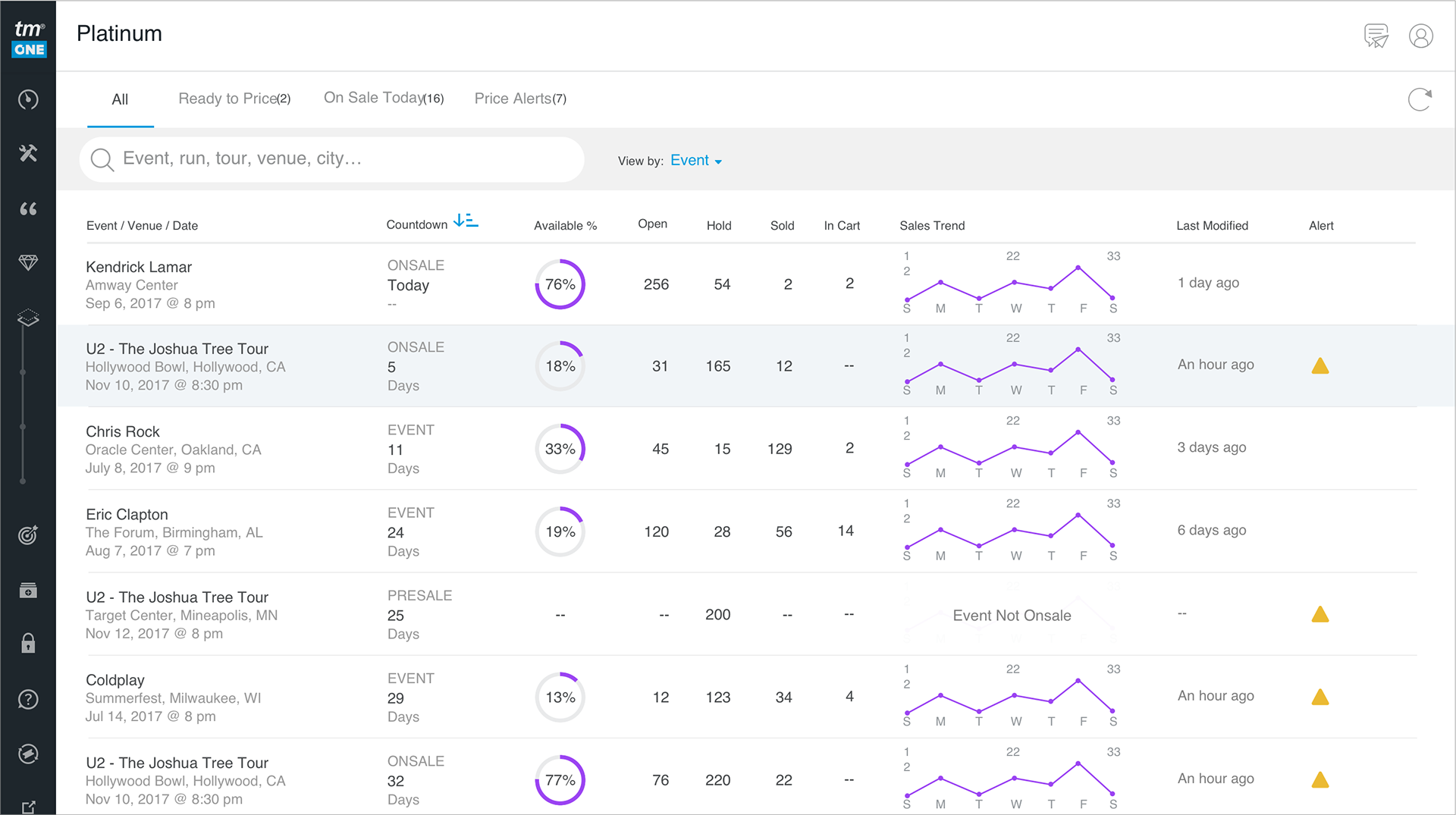Open the compass explore sidebar icon
This screenshot has height=815, width=1456.
pyautogui.click(x=28, y=754)
